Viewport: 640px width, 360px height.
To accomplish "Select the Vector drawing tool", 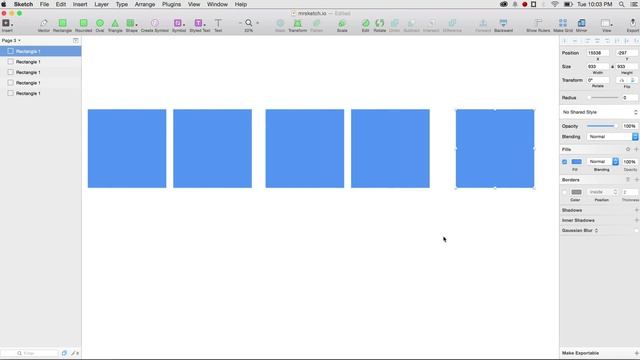I will point(44,25).
